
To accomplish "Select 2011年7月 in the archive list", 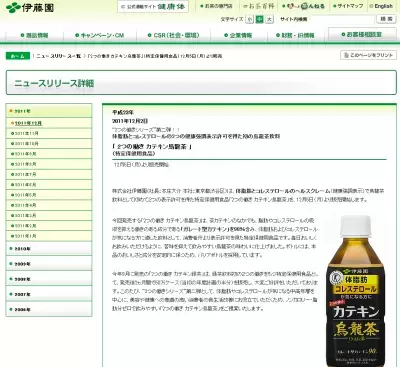I will point(49,174).
